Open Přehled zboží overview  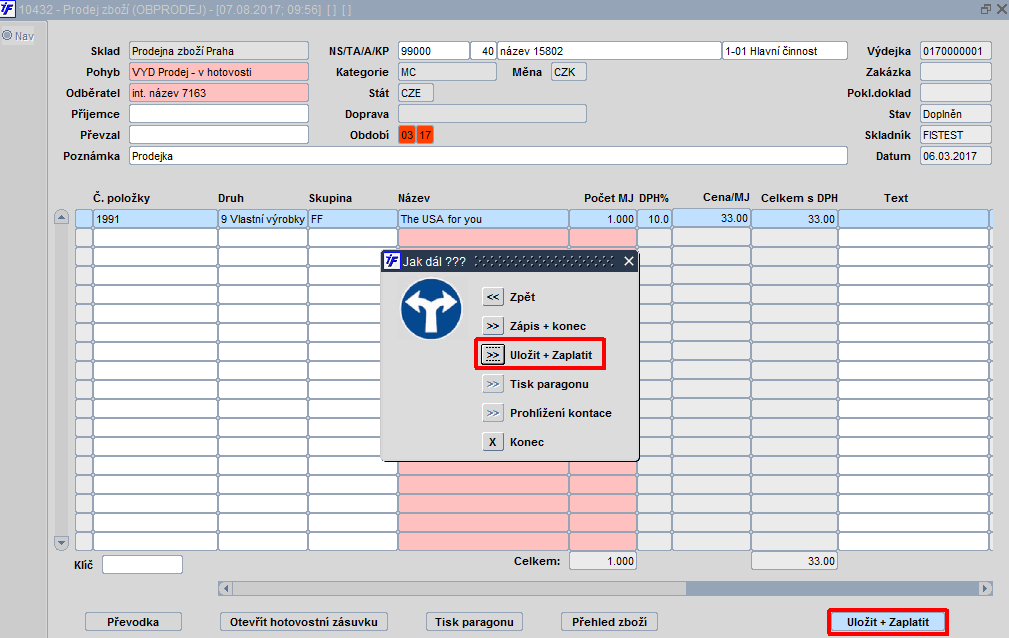tap(609, 622)
